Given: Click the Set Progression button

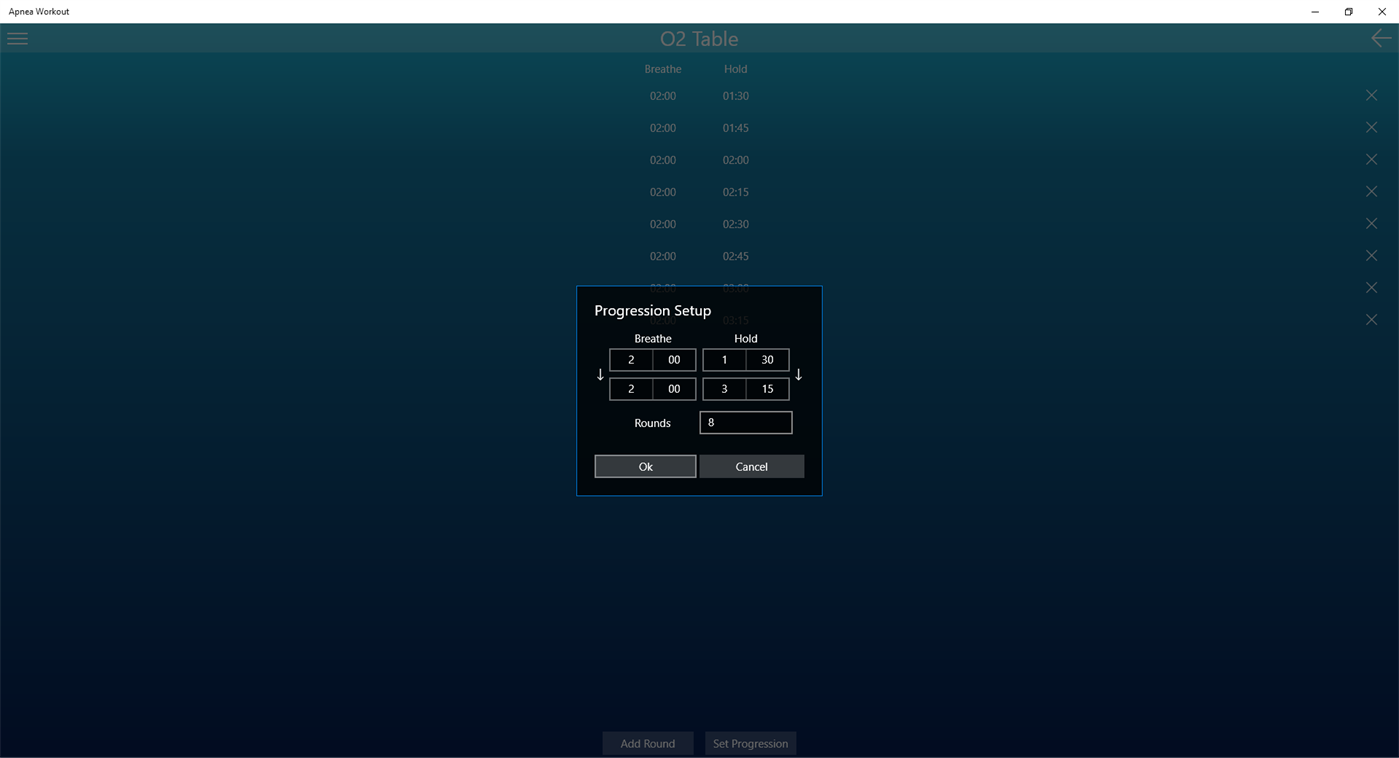Looking at the screenshot, I should (x=750, y=743).
